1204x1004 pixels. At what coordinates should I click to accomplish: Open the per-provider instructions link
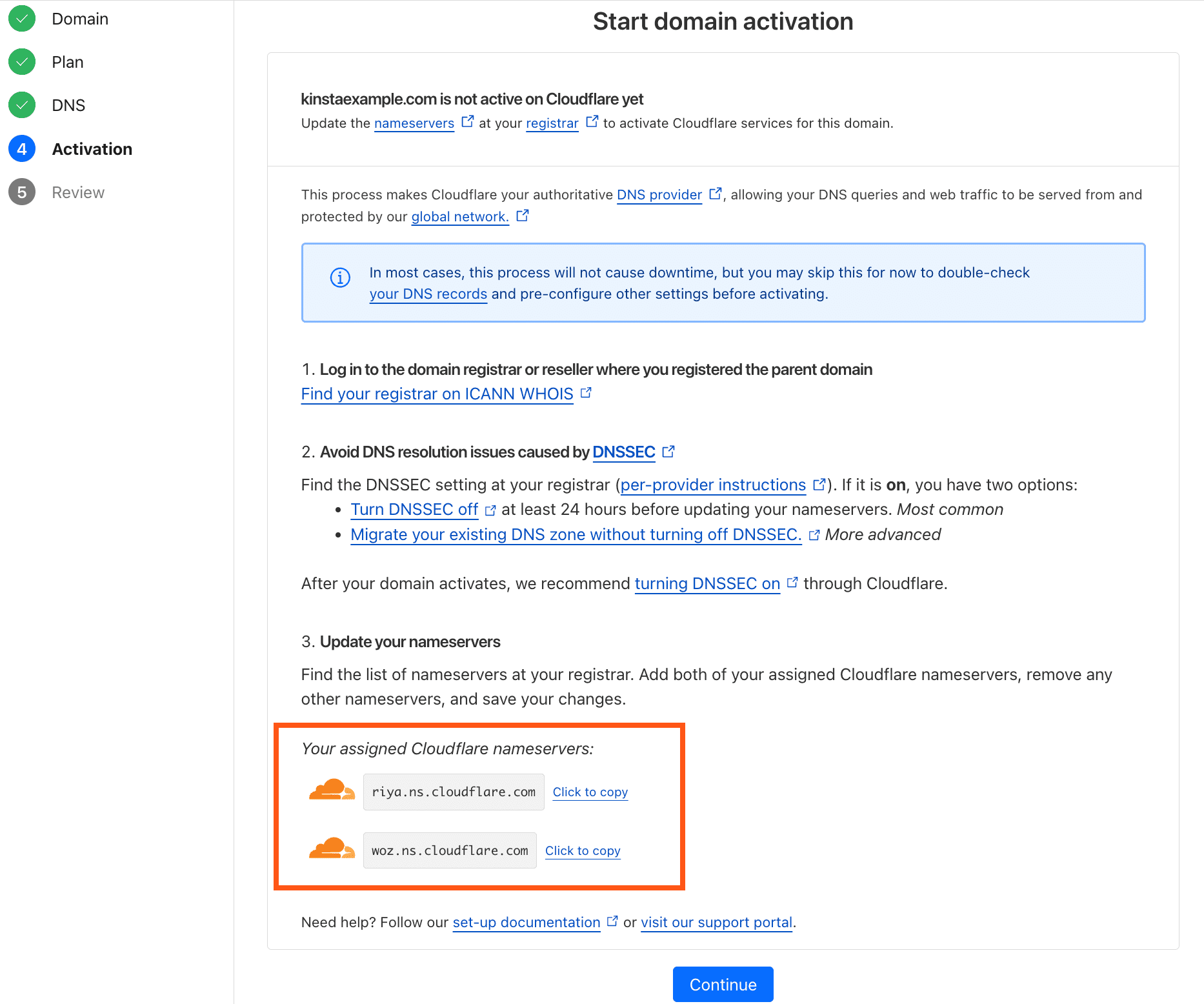[x=712, y=485]
